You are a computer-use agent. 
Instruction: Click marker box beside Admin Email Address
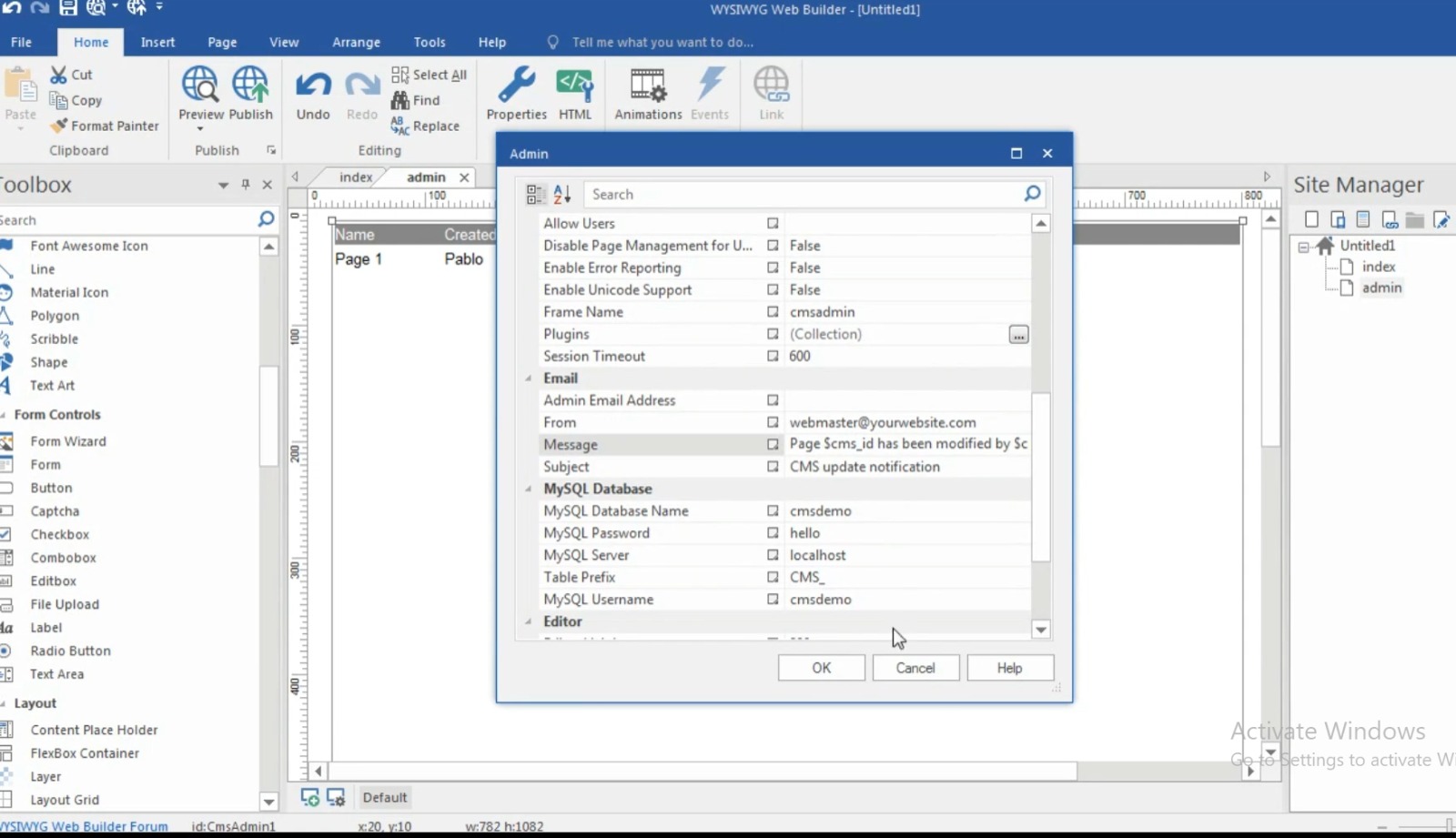click(773, 400)
